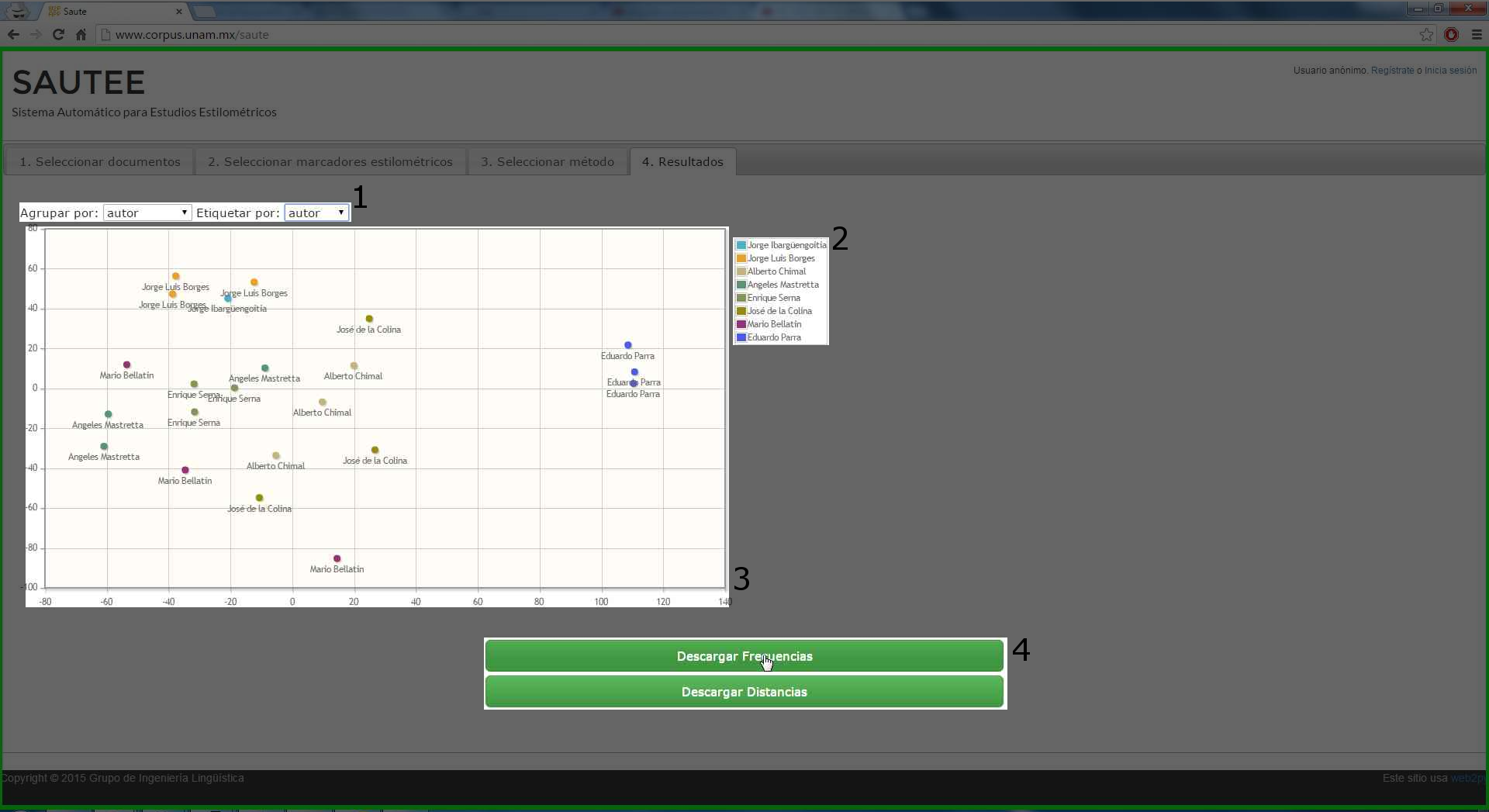Image resolution: width=1489 pixels, height=812 pixels.
Task: Open a new browser tab
Action: (204, 12)
